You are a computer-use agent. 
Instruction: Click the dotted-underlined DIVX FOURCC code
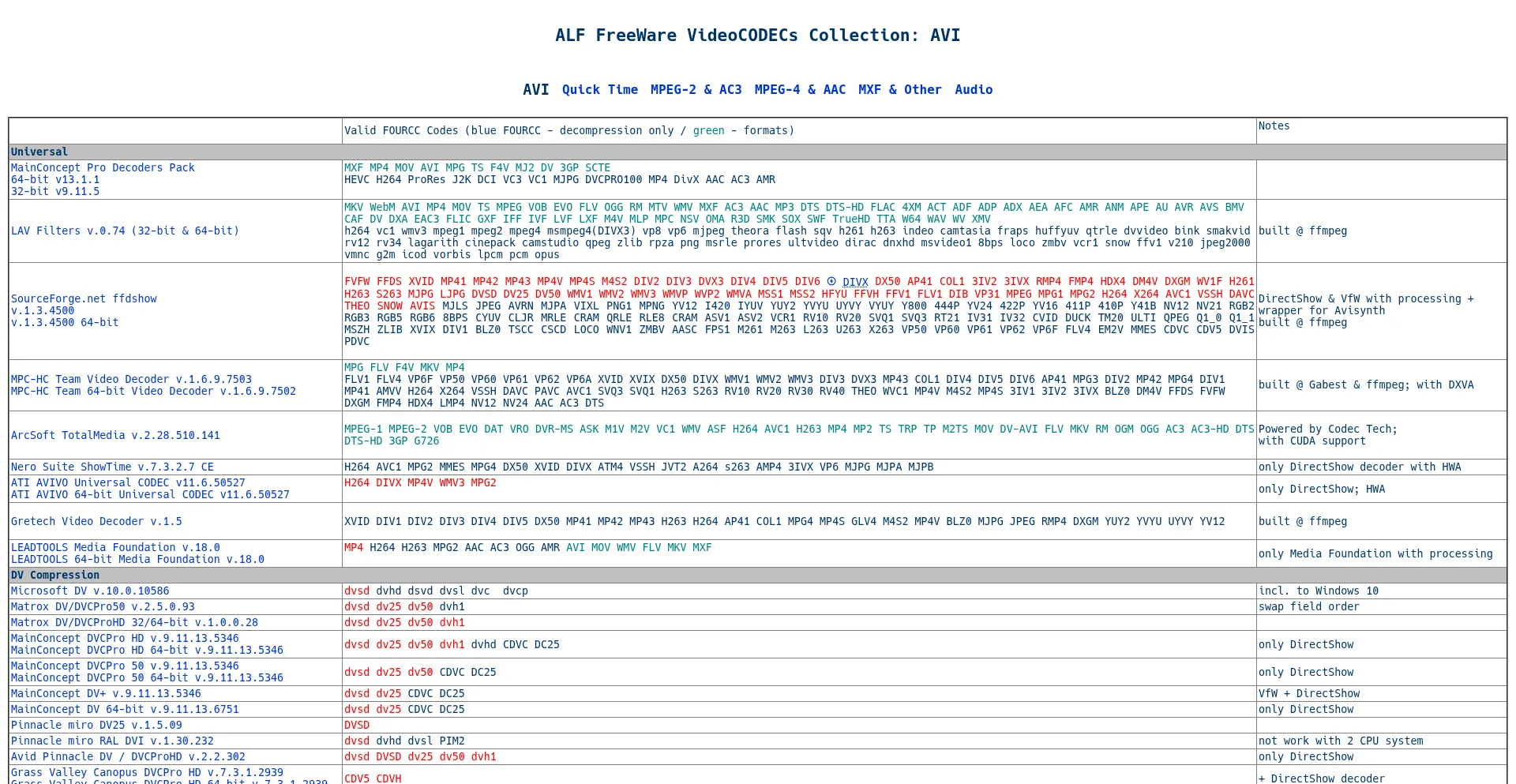855,282
